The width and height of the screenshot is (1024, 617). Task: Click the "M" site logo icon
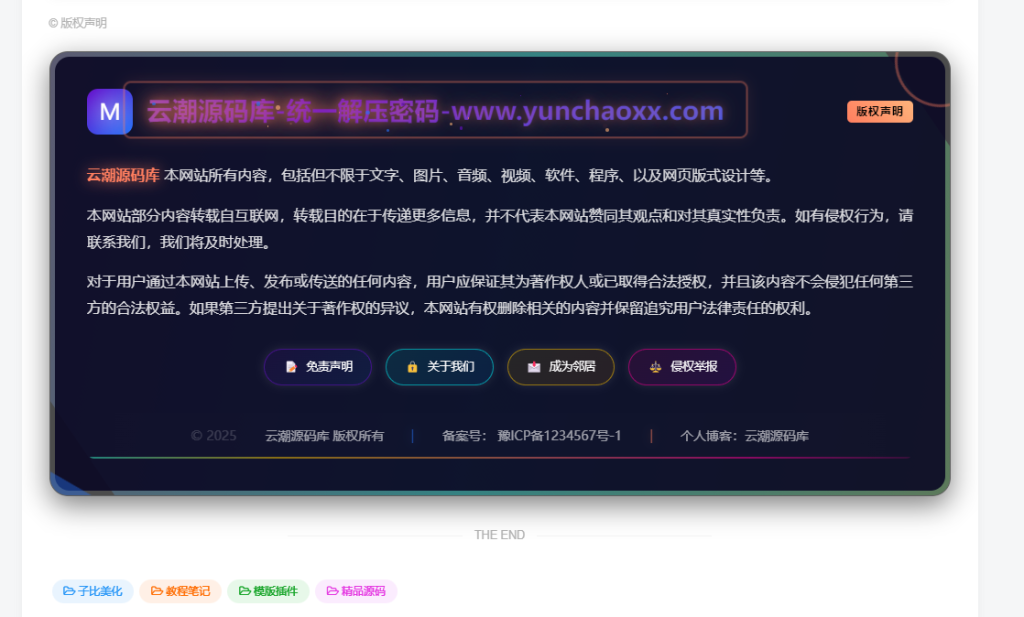109,111
